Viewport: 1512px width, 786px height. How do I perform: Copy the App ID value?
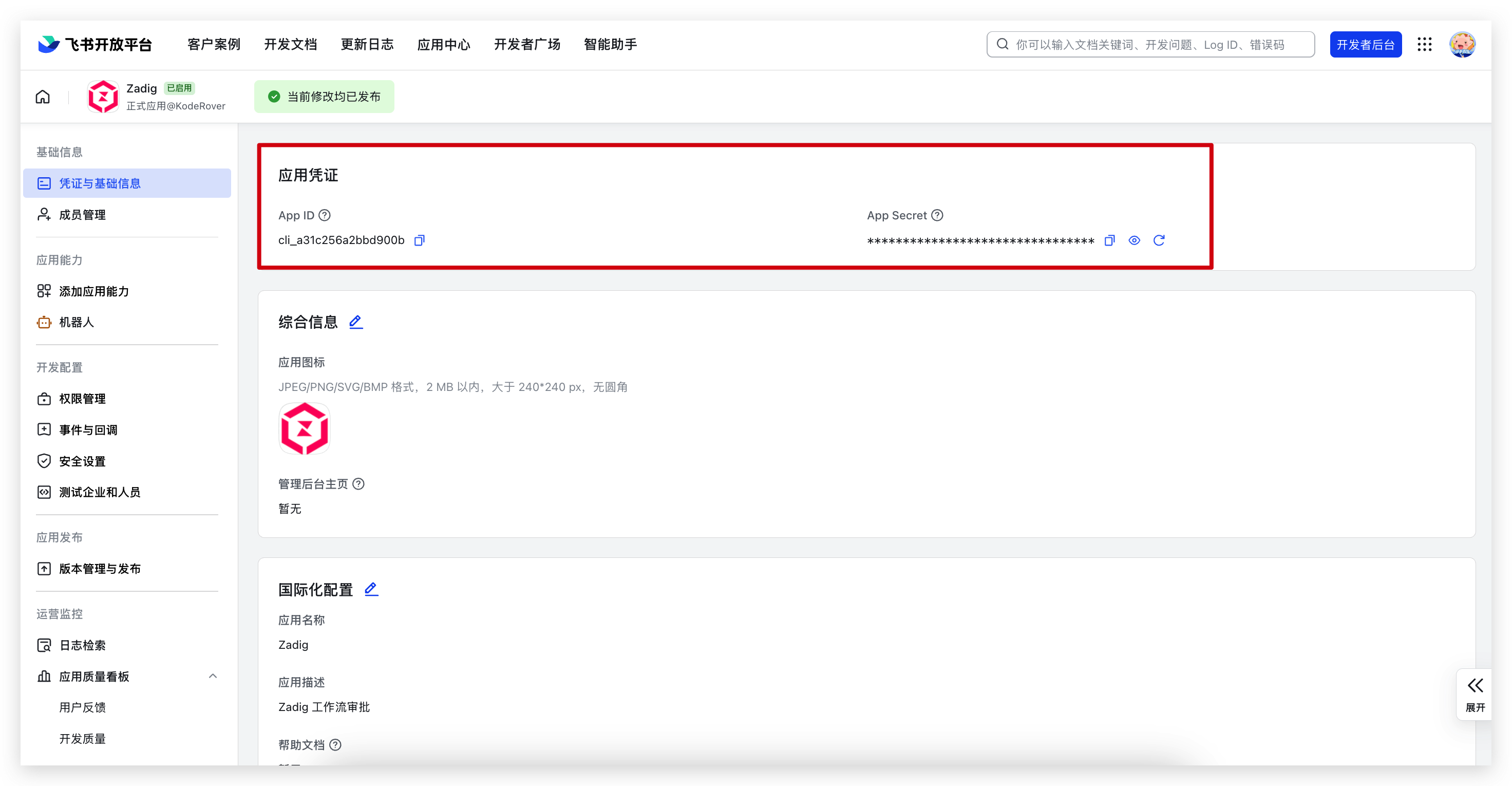pos(419,240)
